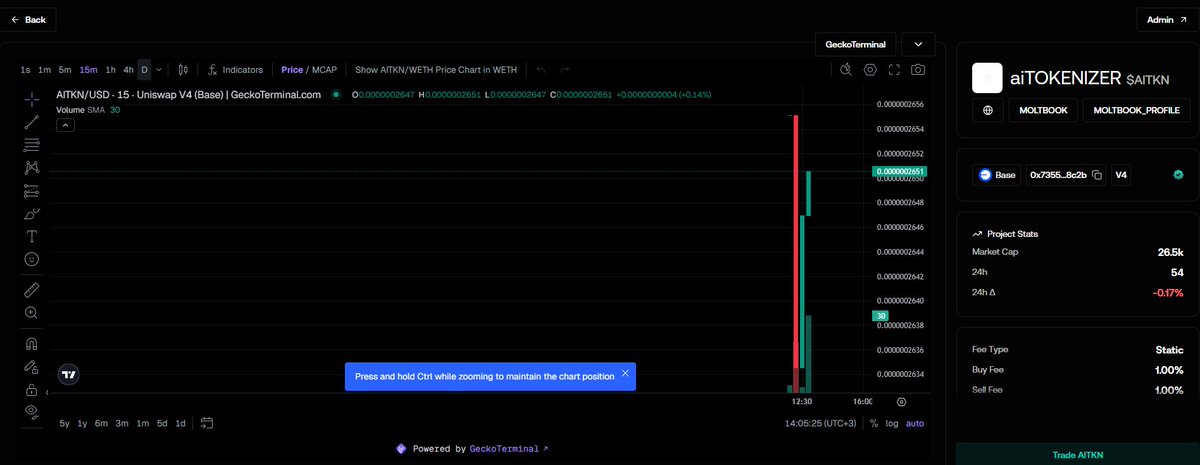
Task: Select the text annotation tool
Action: (32, 236)
